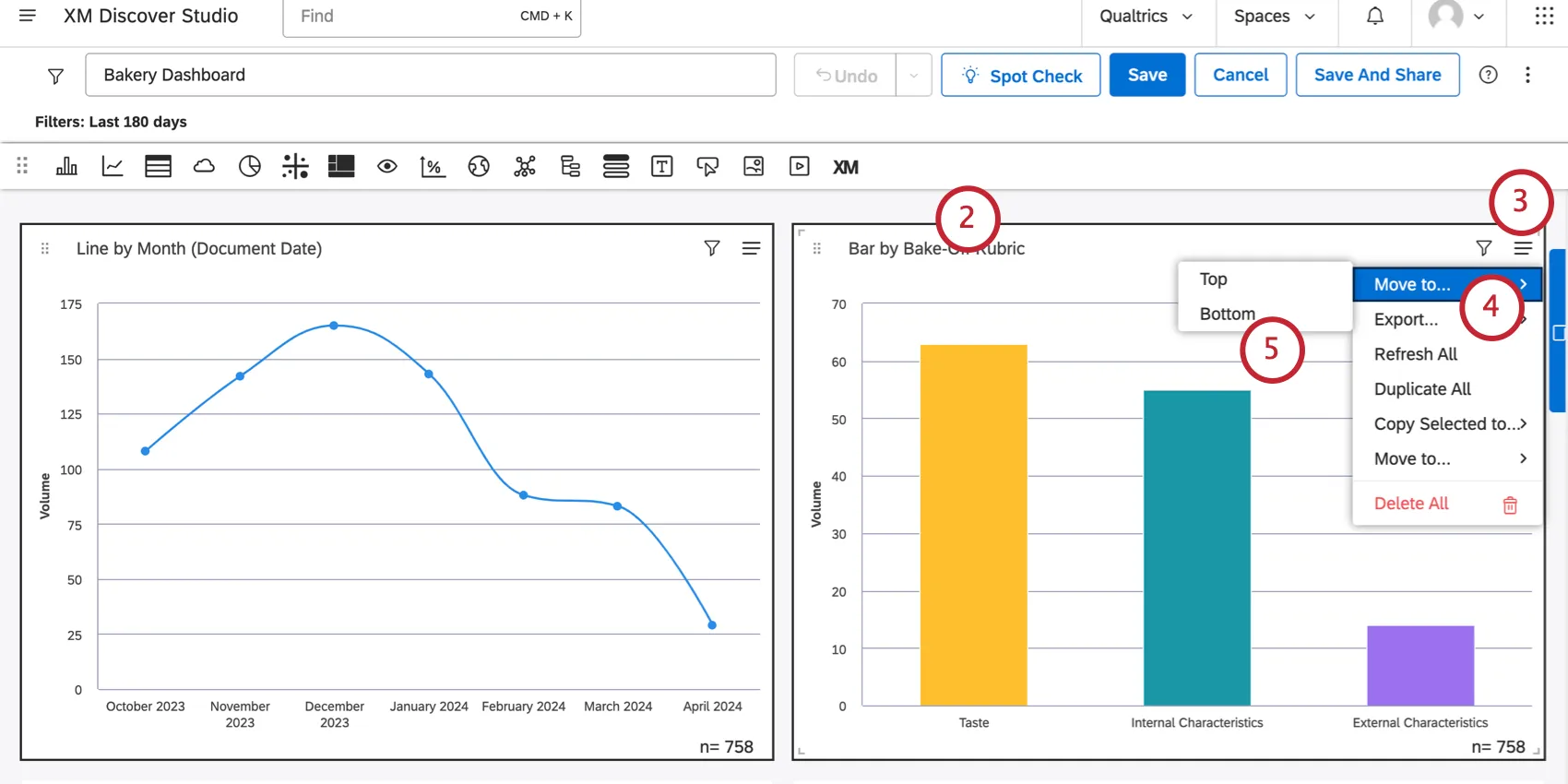Click the Spot Check button
The height and width of the screenshot is (784, 1568).
pyautogui.click(x=1020, y=76)
